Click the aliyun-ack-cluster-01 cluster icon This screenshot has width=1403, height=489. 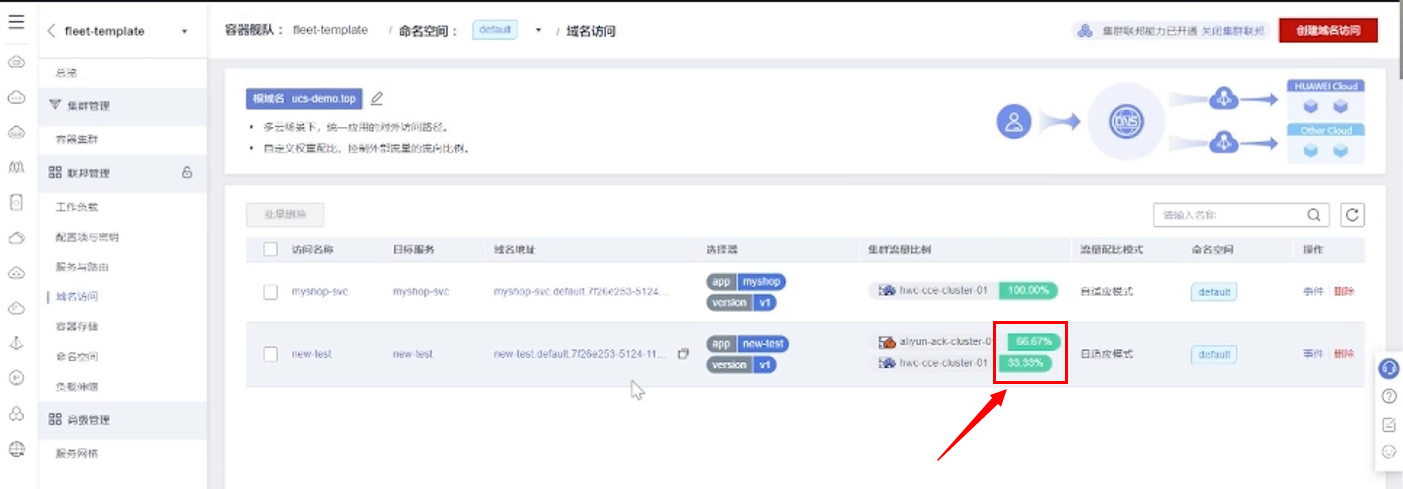(x=887, y=342)
